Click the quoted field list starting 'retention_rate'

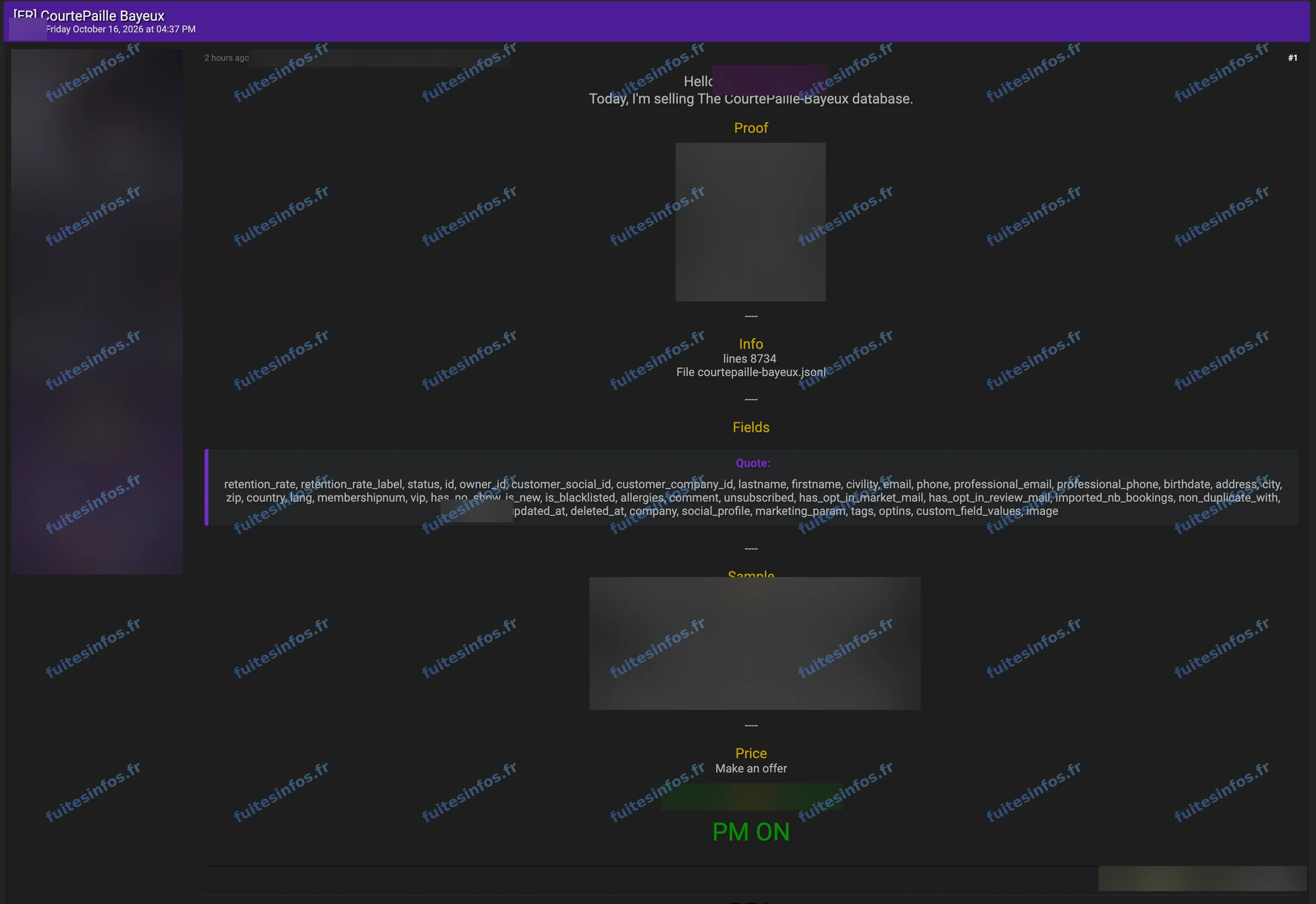[752, 497]
